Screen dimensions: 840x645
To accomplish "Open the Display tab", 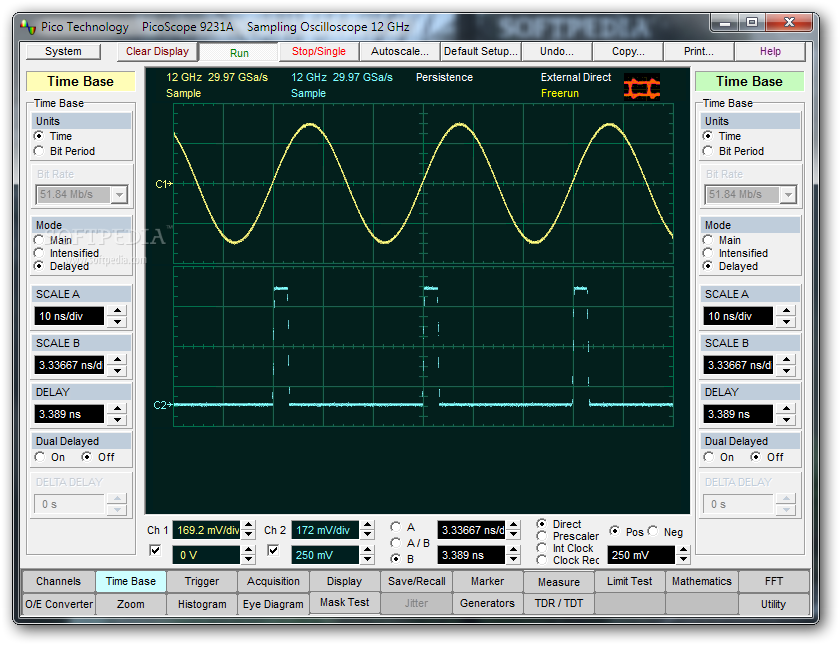I will 344,581.
